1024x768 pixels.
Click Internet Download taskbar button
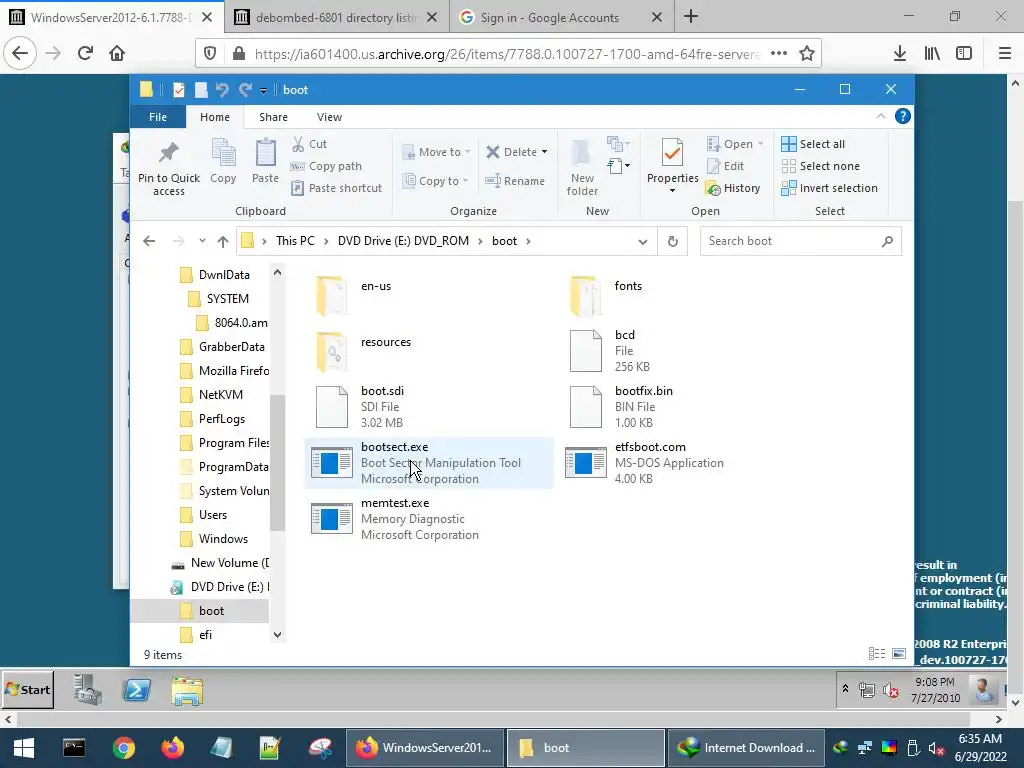746,748
